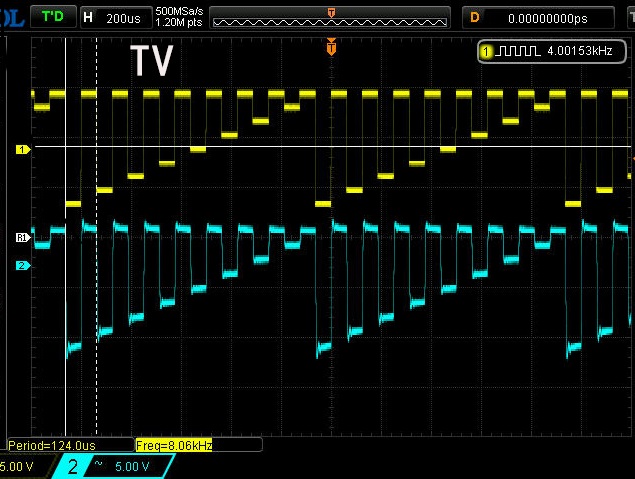Click the solid vertical cursor line
The image size is (635, 479).
[65, 300]
